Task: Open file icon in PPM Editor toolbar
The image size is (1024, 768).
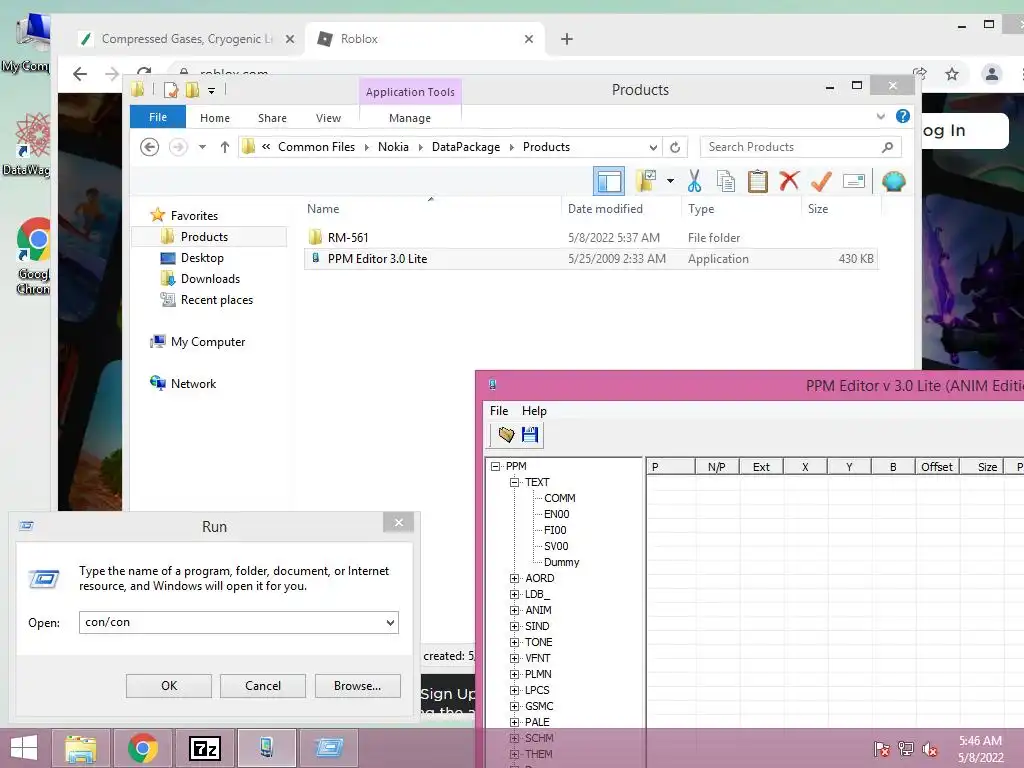Action: 506,435
